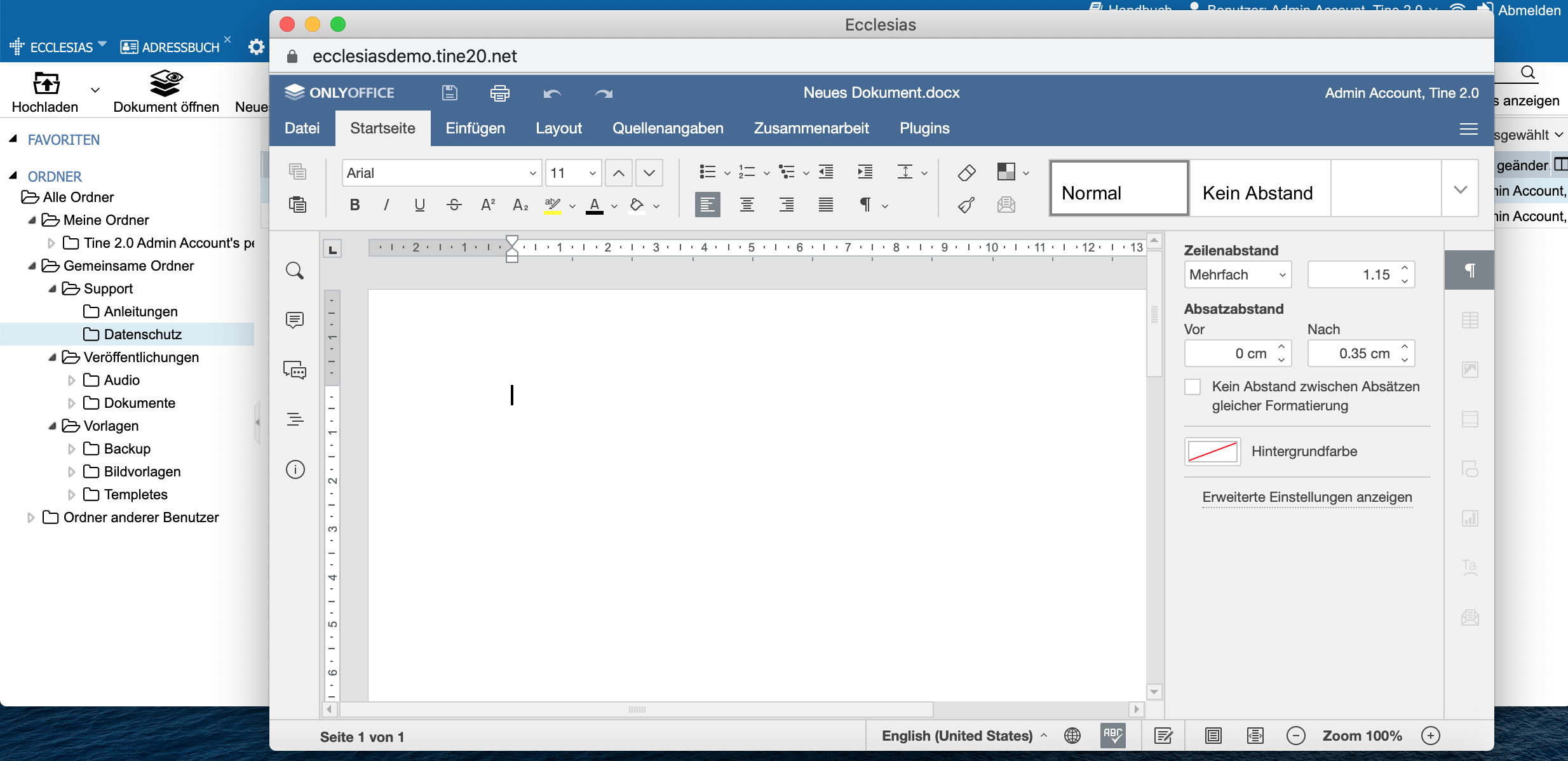The height and width of the screenshot is (761, 1568).
Task: Undo the last action
Action: point(552,93)
